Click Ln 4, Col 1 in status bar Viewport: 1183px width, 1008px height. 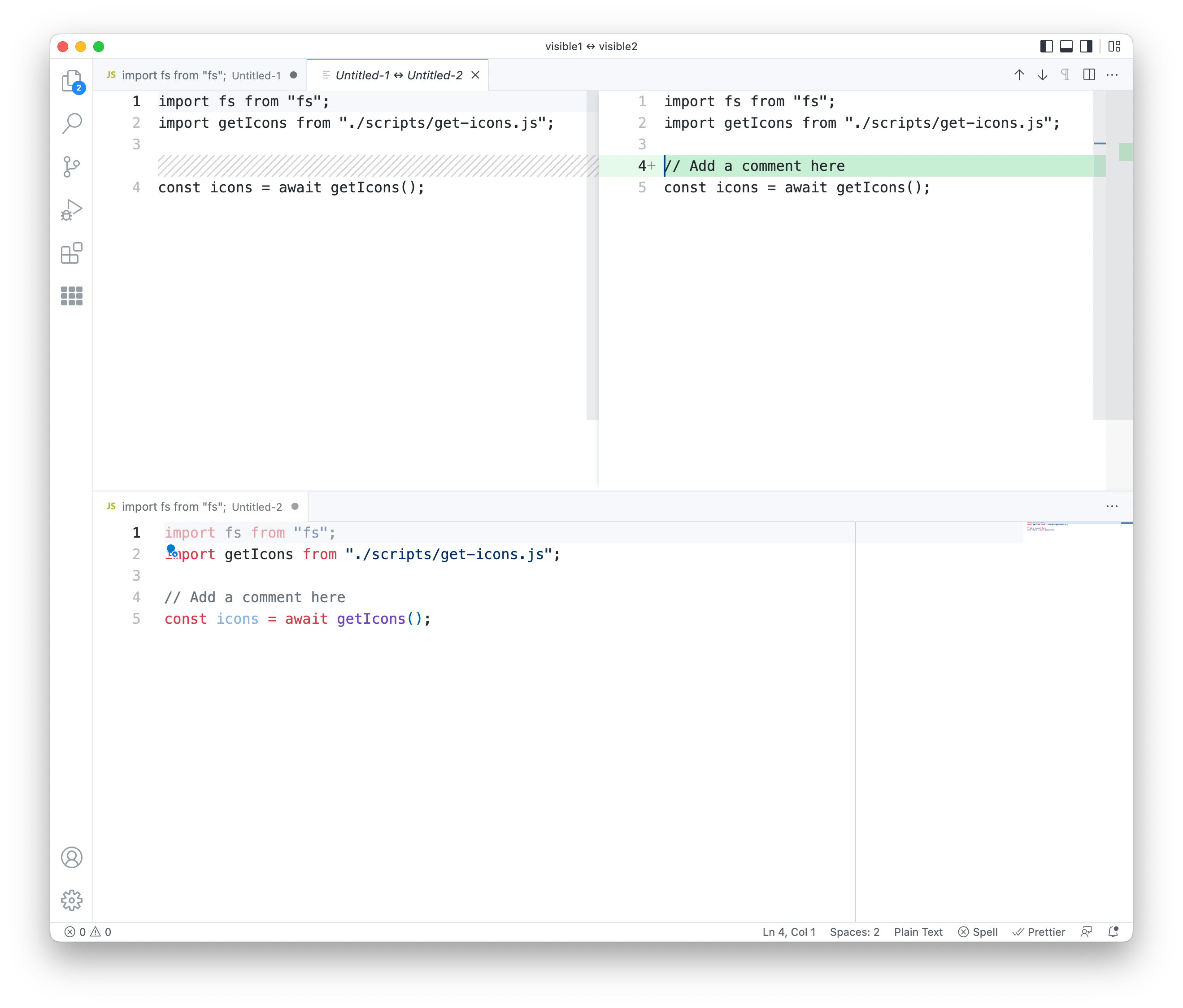[x=789, y=932]
